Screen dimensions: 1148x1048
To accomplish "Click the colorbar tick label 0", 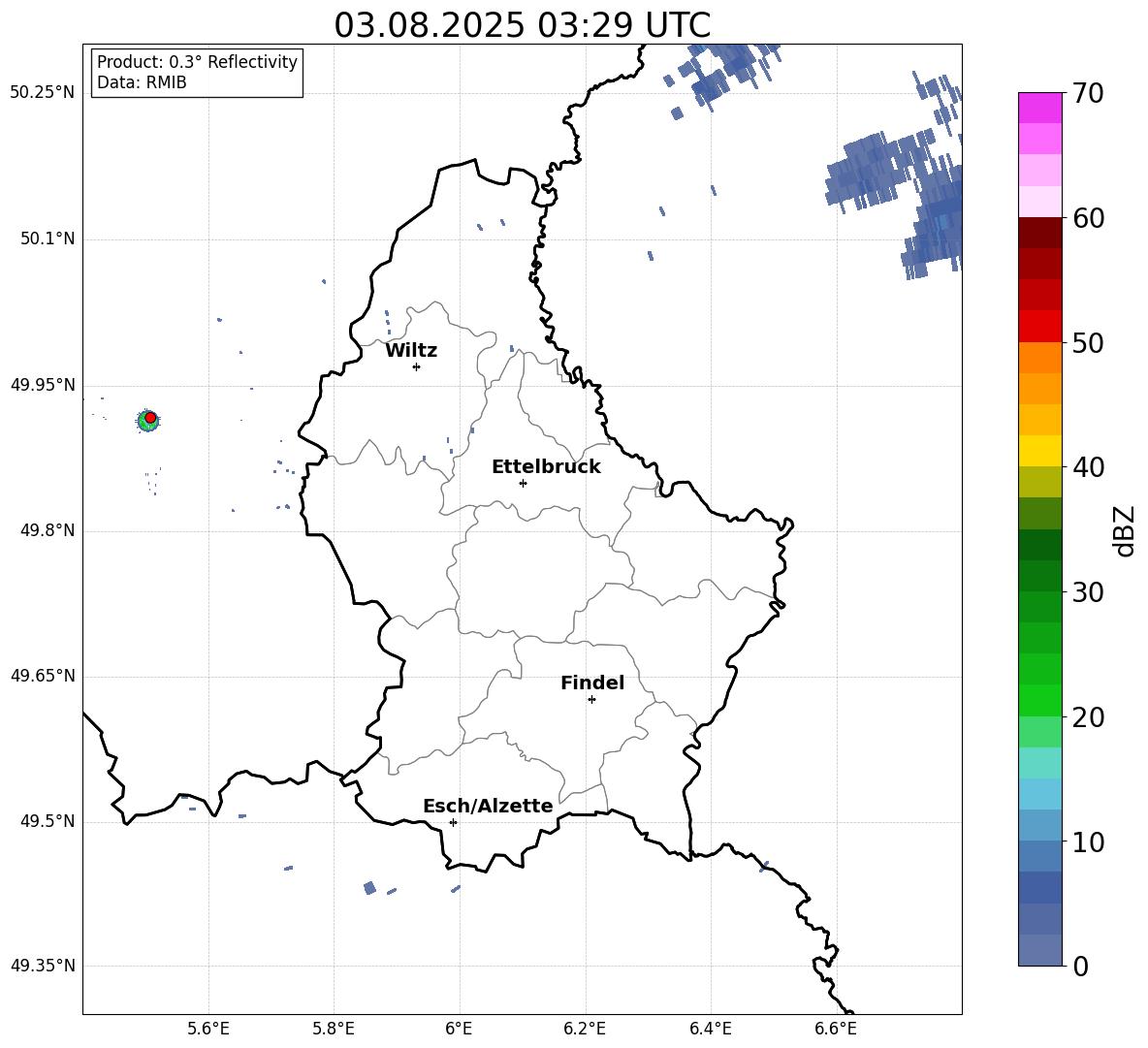I will [1080, 966].
